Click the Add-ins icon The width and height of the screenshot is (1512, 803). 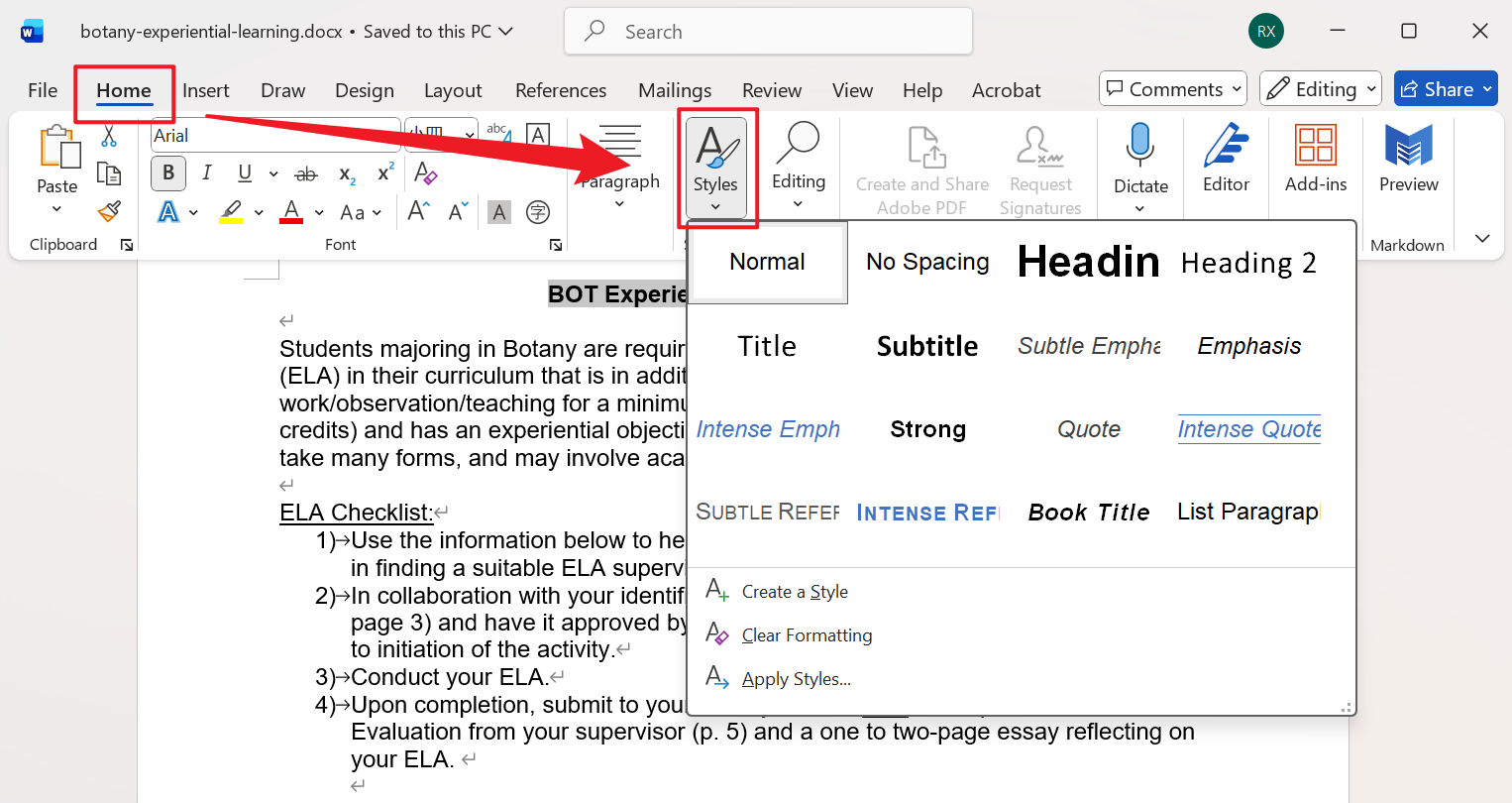[x=1316, y=159]
